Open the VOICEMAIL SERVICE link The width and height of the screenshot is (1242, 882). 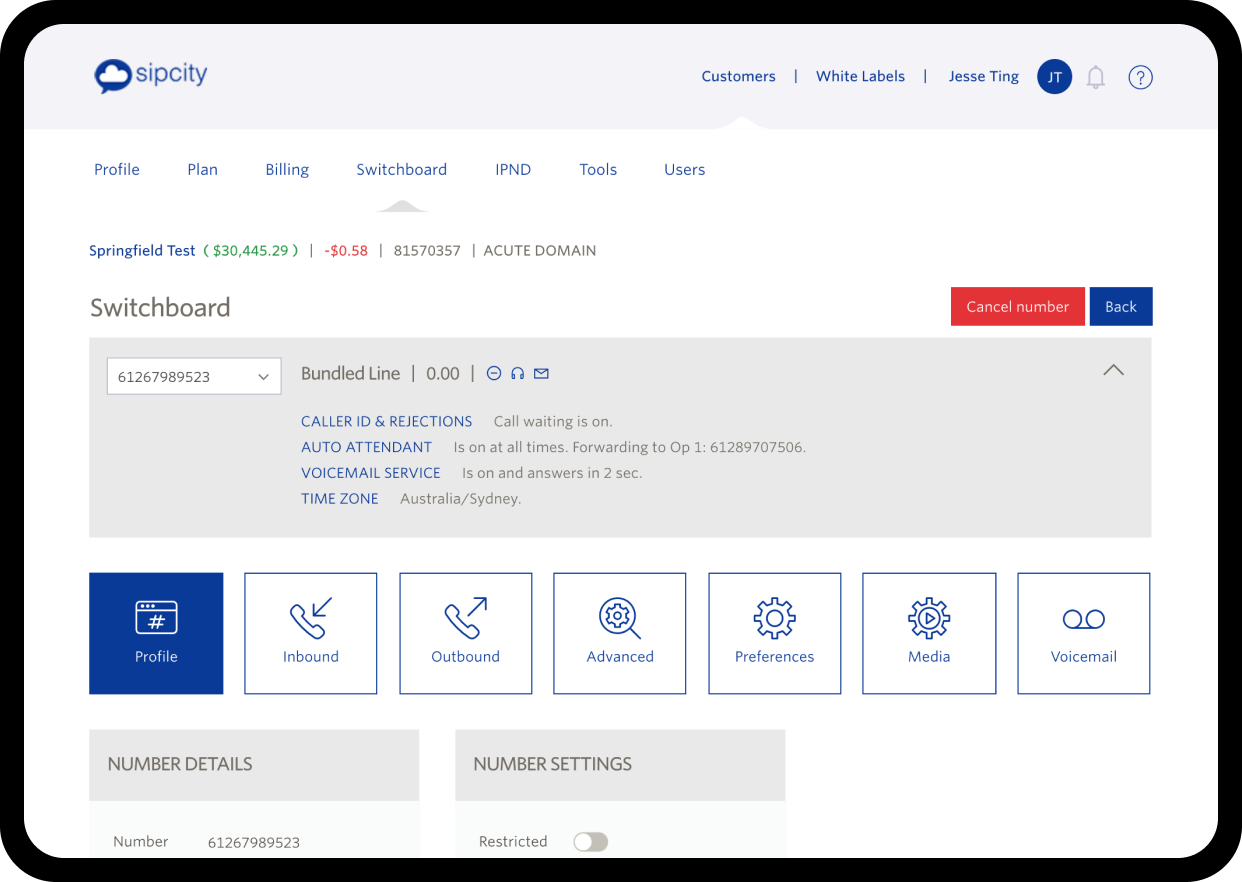point(371,473)
